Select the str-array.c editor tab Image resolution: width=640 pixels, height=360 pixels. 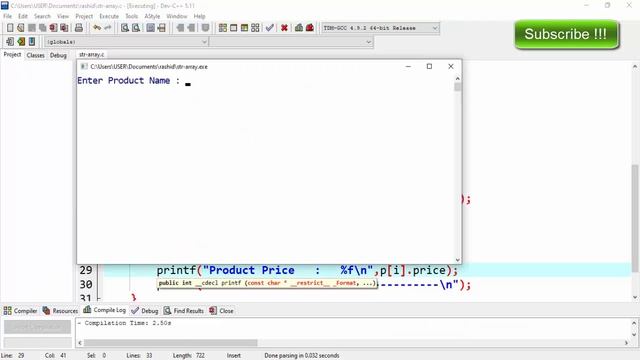[91, 54]
